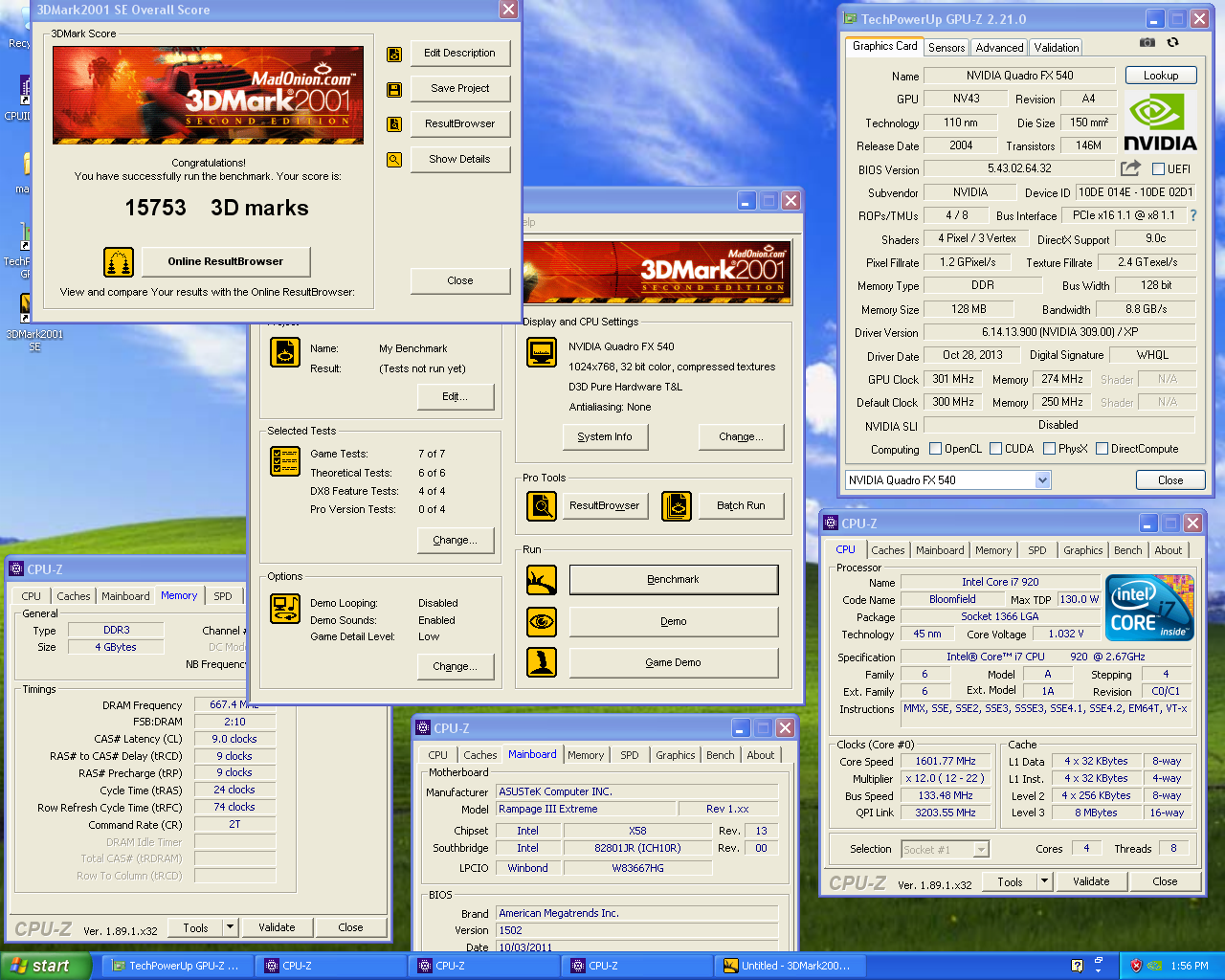This screenshot has width=1225, height=980.
Task: Click the Project icon beside My Benchmark
Action: tap(285, 352)
